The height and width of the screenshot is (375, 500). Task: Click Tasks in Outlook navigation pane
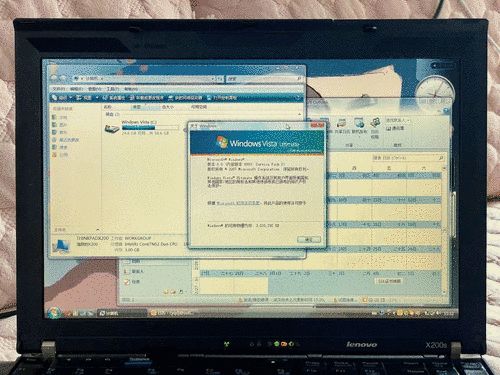[x=132, y=282]
